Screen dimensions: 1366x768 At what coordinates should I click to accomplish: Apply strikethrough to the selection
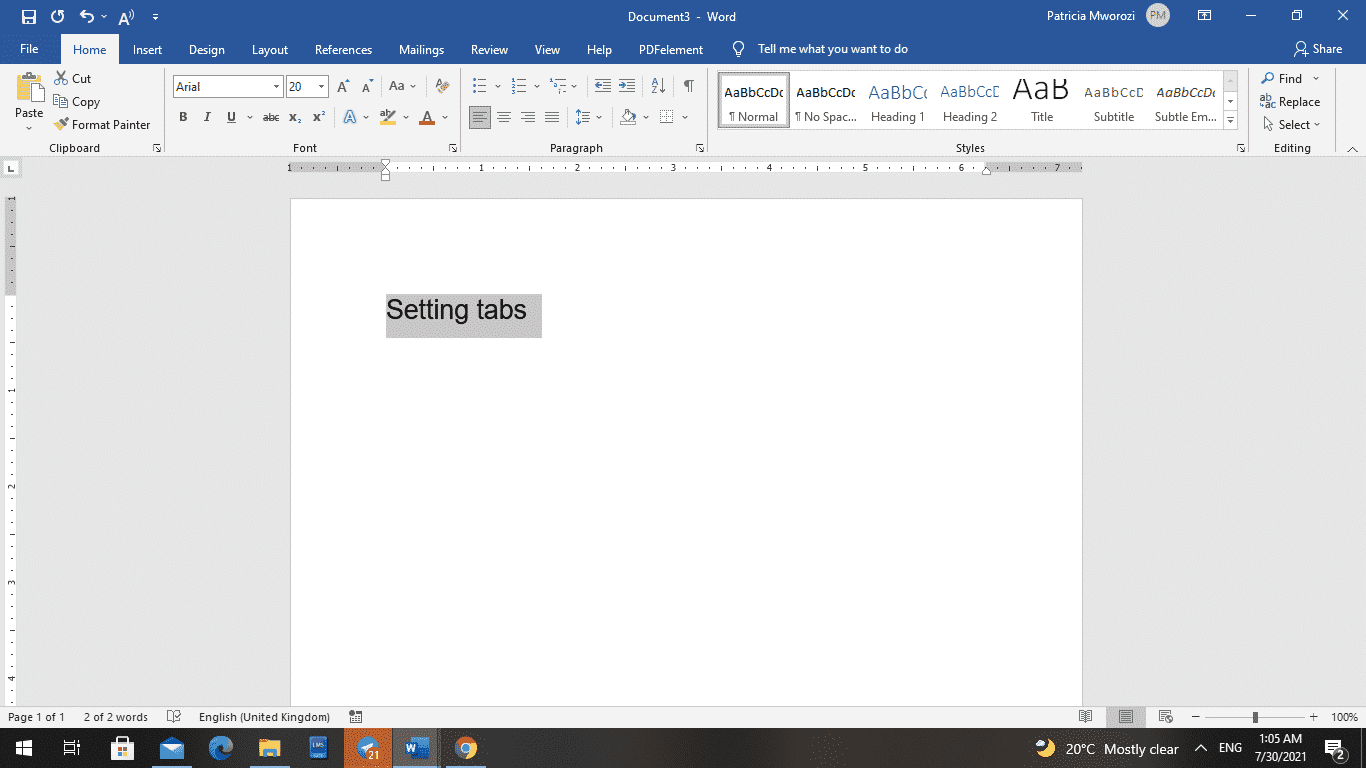(270, 117)
